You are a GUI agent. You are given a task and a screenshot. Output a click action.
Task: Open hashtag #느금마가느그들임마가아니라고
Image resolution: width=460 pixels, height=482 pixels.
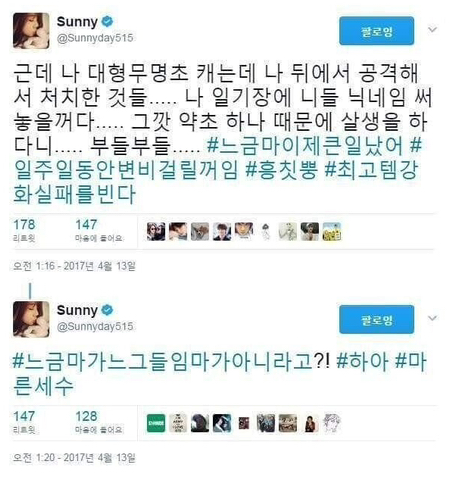tap(162, 362)
